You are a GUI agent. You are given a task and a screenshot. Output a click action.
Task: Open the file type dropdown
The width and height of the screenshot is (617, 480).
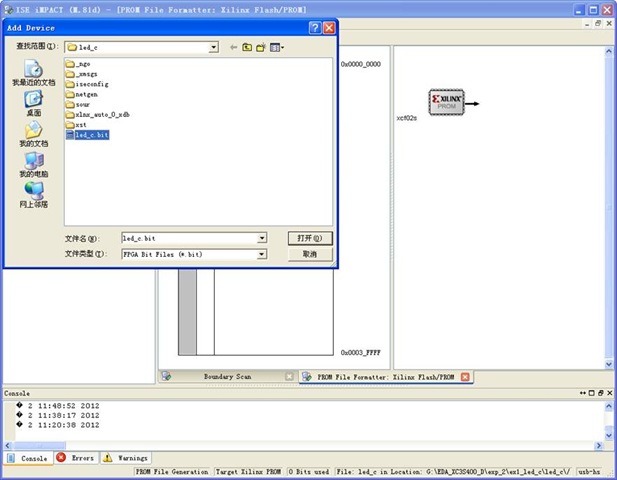pos(262,254)
